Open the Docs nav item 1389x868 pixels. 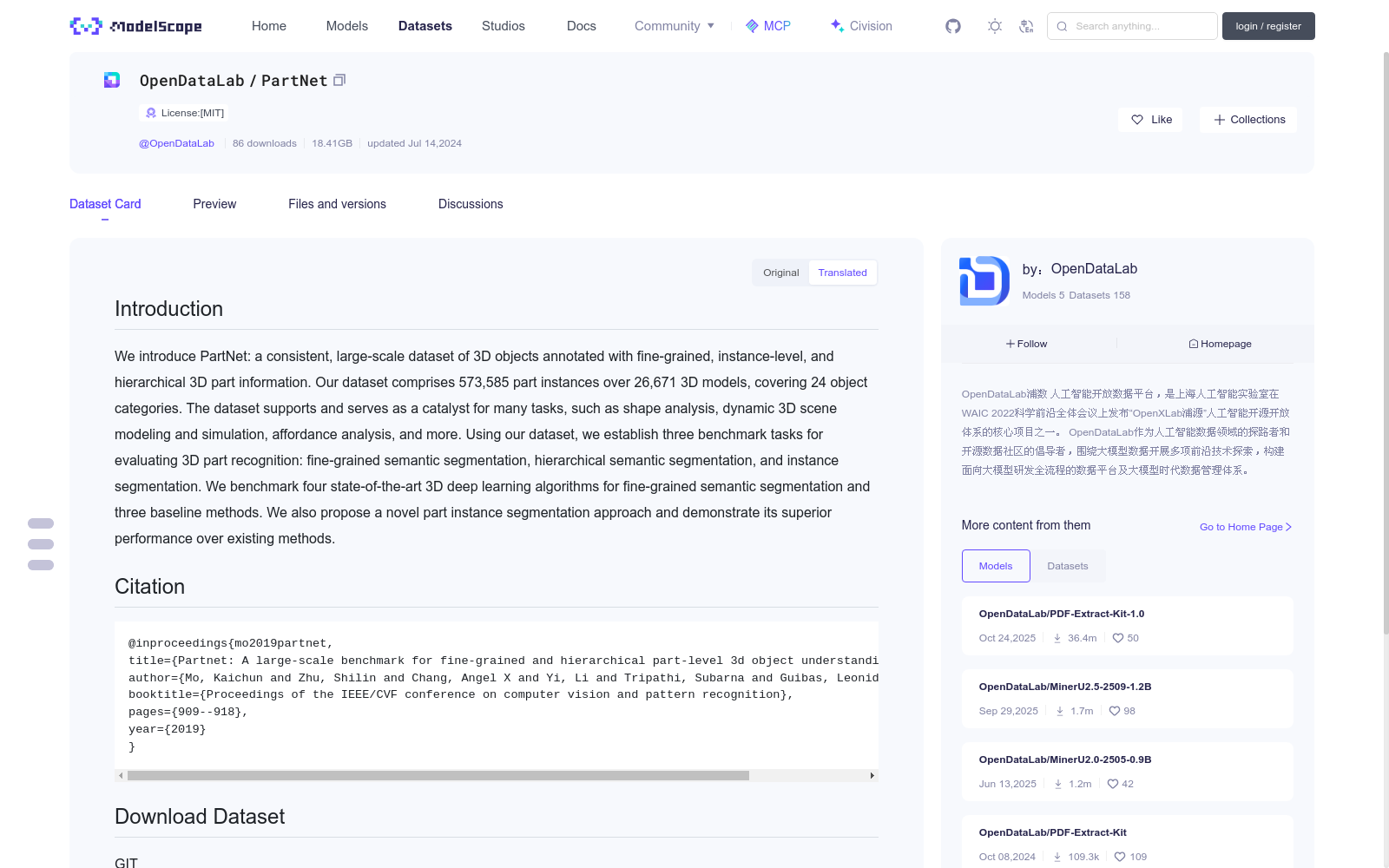tap(582, 26)
